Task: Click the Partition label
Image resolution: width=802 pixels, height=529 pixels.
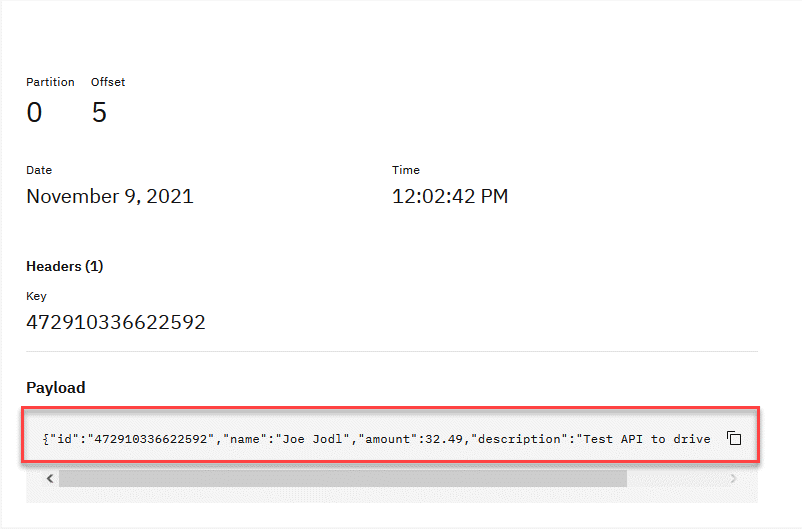Action: (50, 82)
